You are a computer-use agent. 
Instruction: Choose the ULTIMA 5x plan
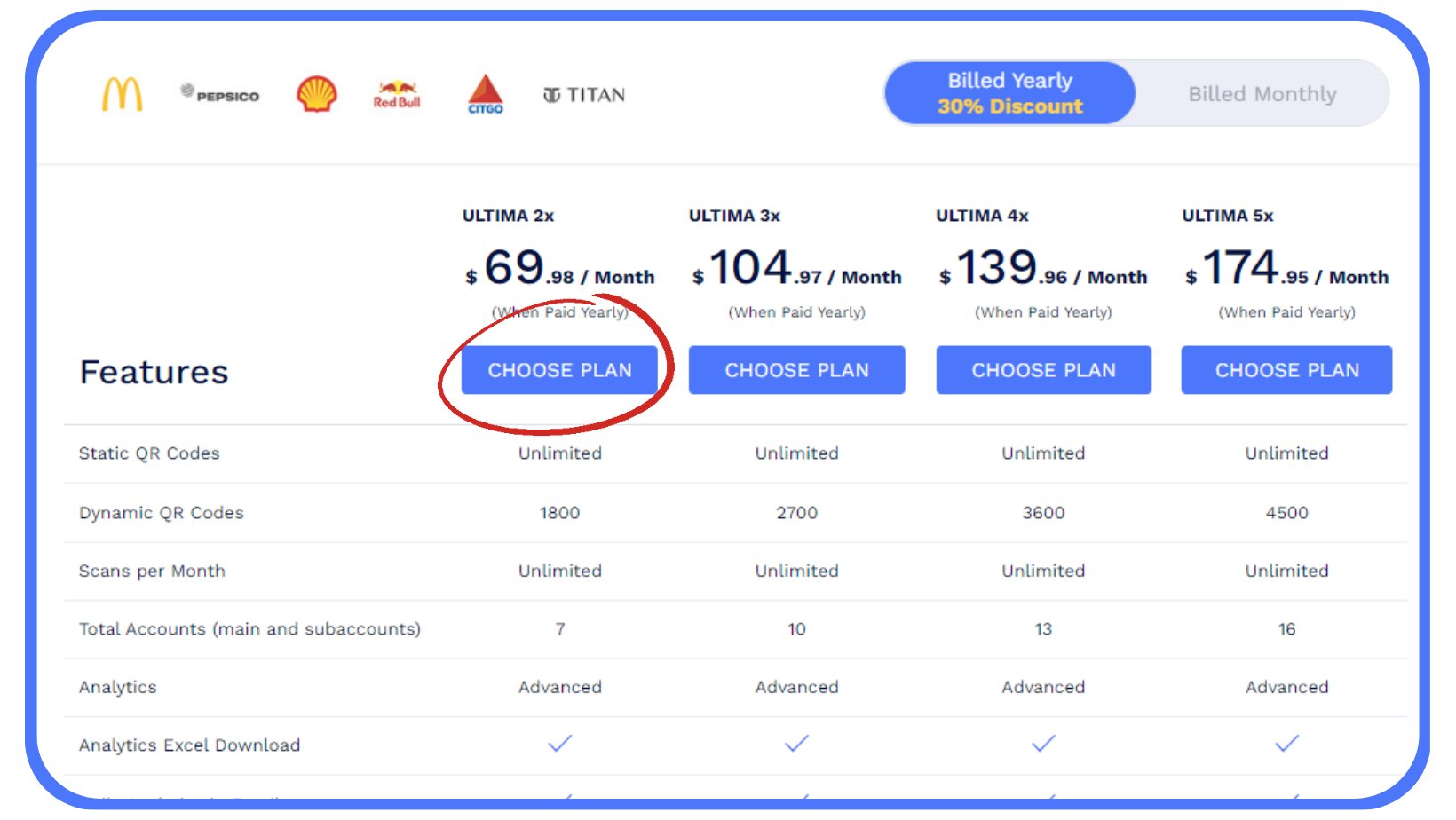pos(1286,370)
